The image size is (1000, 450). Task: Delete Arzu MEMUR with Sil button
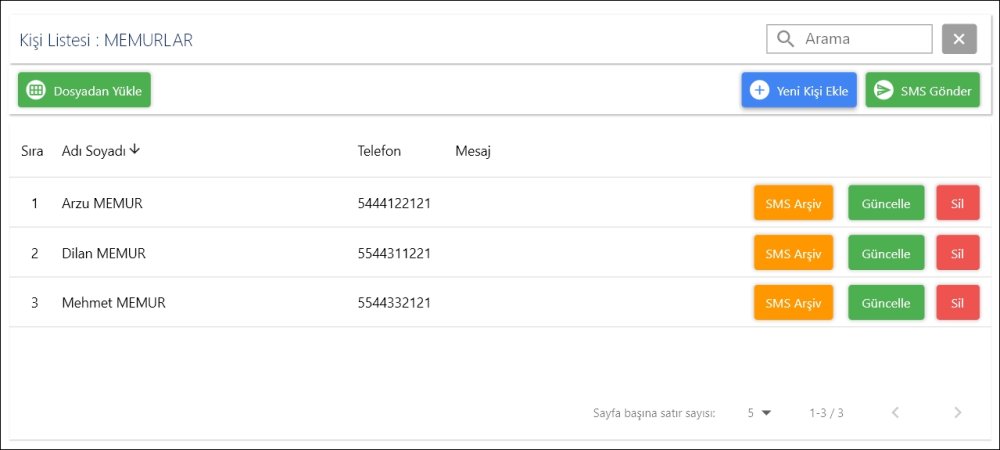(x=957, y=203)
